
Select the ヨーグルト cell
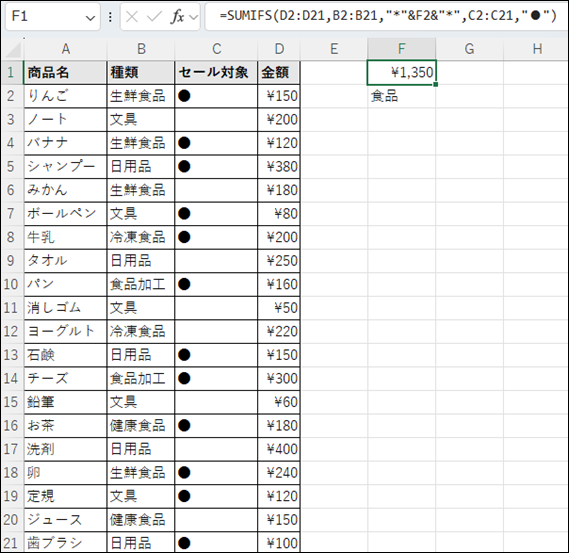tap(65, 331)
